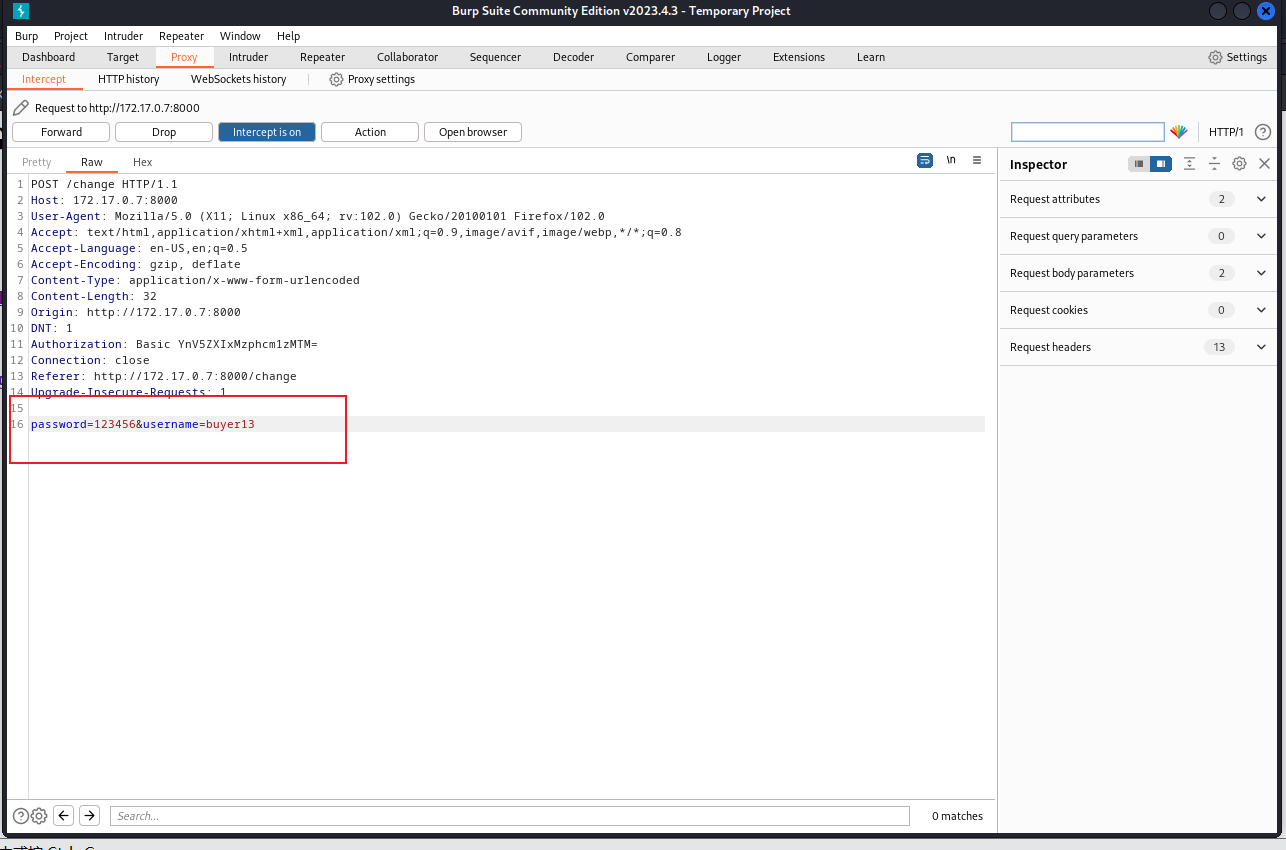Screen dimensions: 1286x850
Task: Switch editor to Raw view
Action: [x=92, y=162]
